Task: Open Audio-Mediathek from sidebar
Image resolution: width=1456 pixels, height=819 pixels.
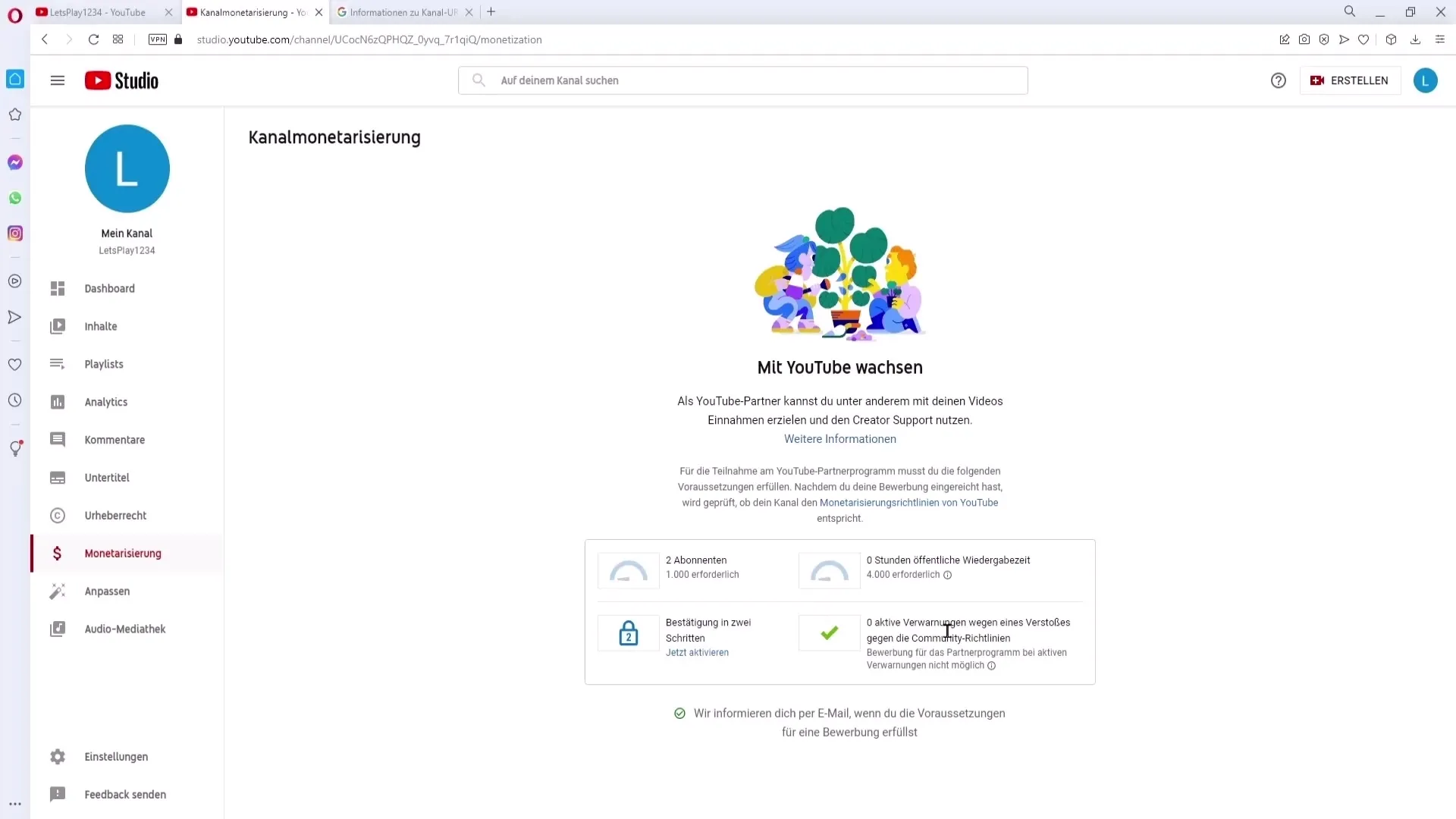Action: tap(125, 628)
